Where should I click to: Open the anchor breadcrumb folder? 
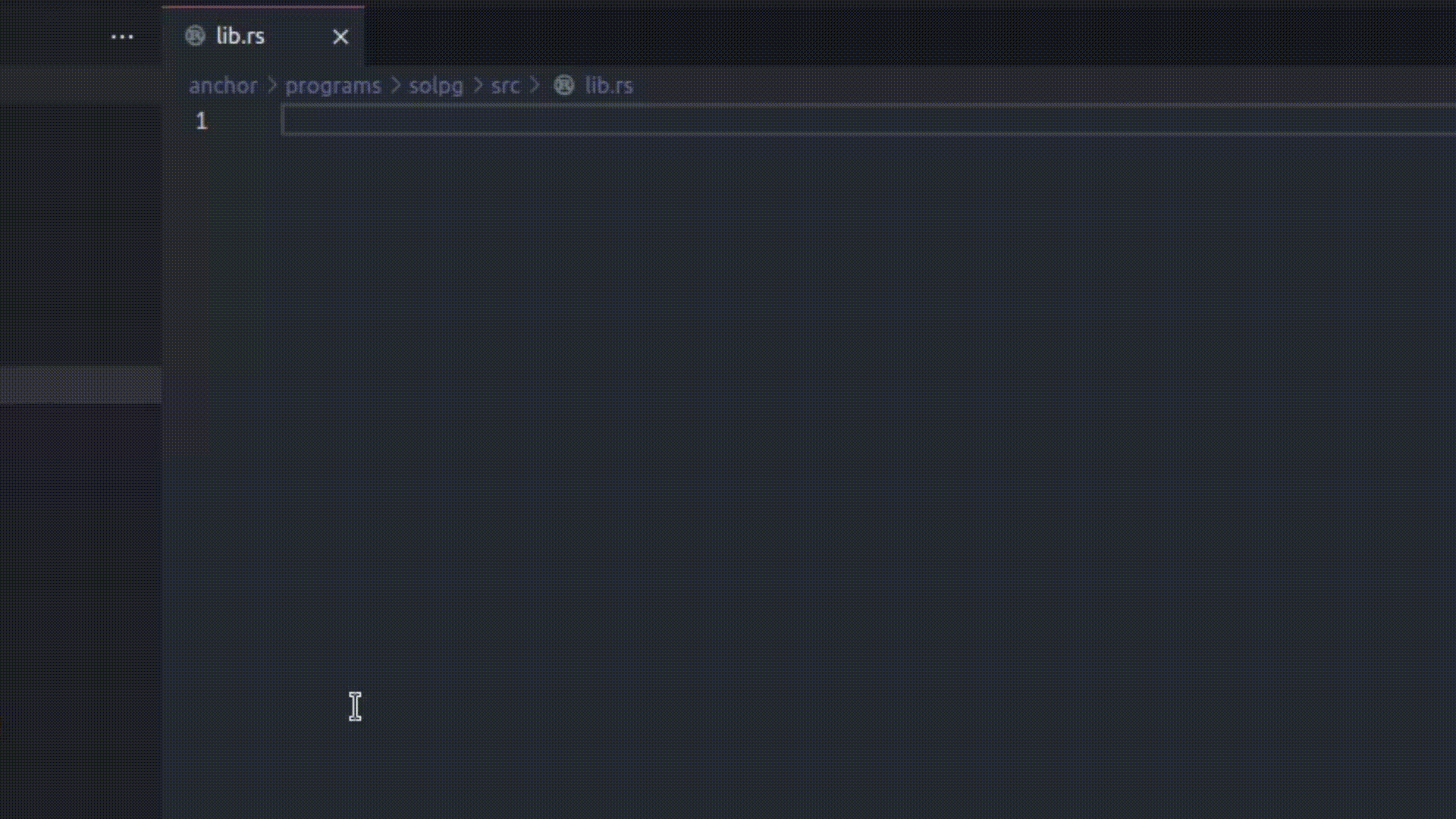(x=223, y=86)
